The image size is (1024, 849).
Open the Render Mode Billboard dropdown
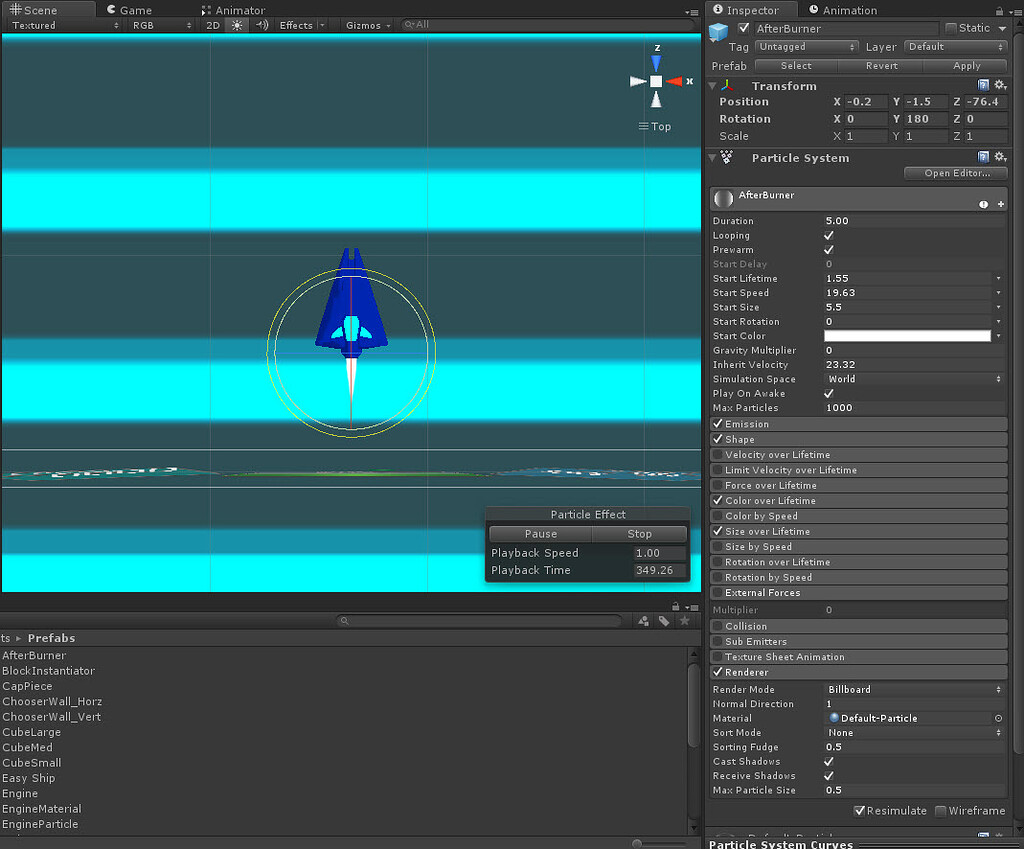pos(913,689)
